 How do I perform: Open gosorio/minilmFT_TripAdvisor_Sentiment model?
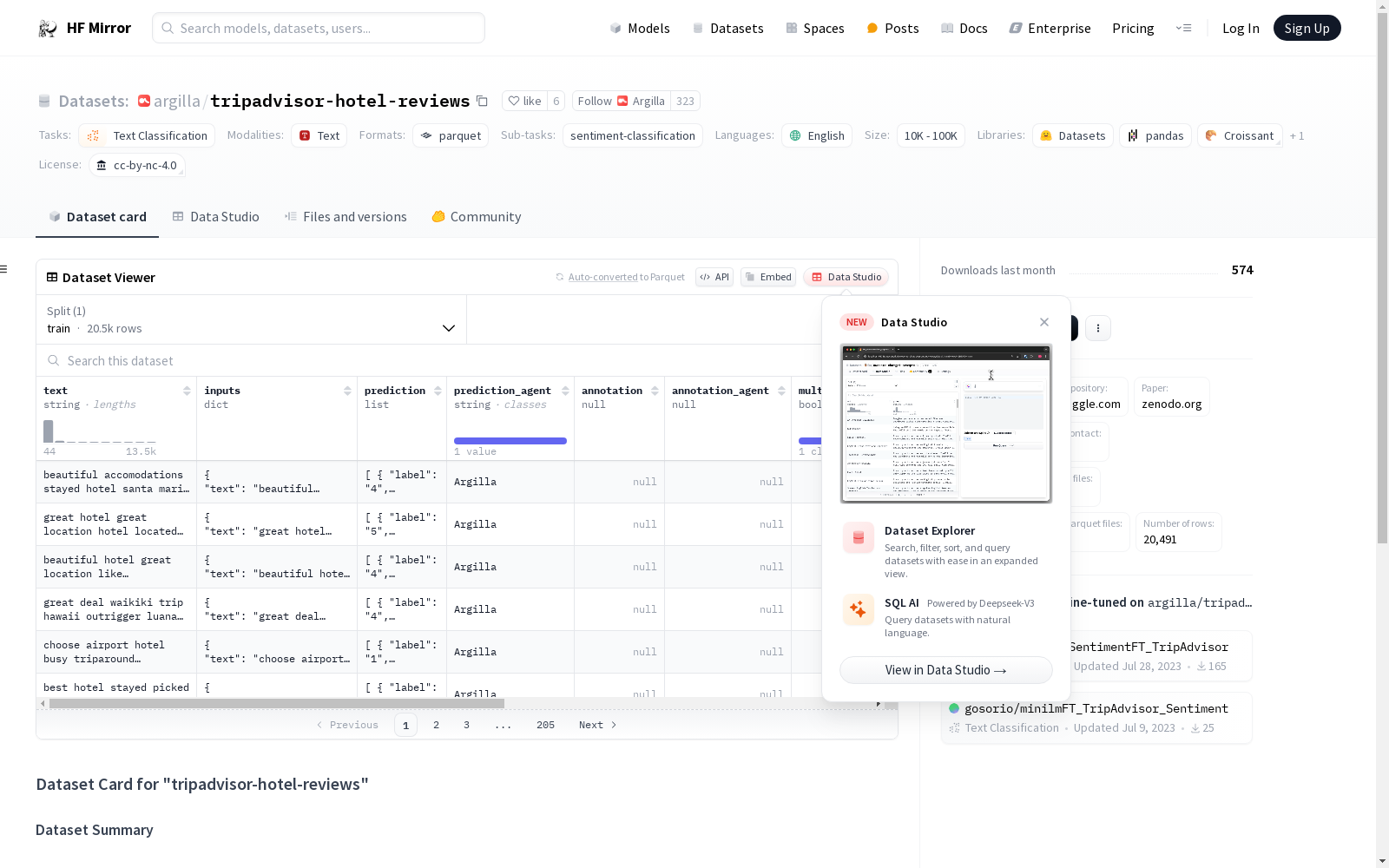pos(1096,718)
